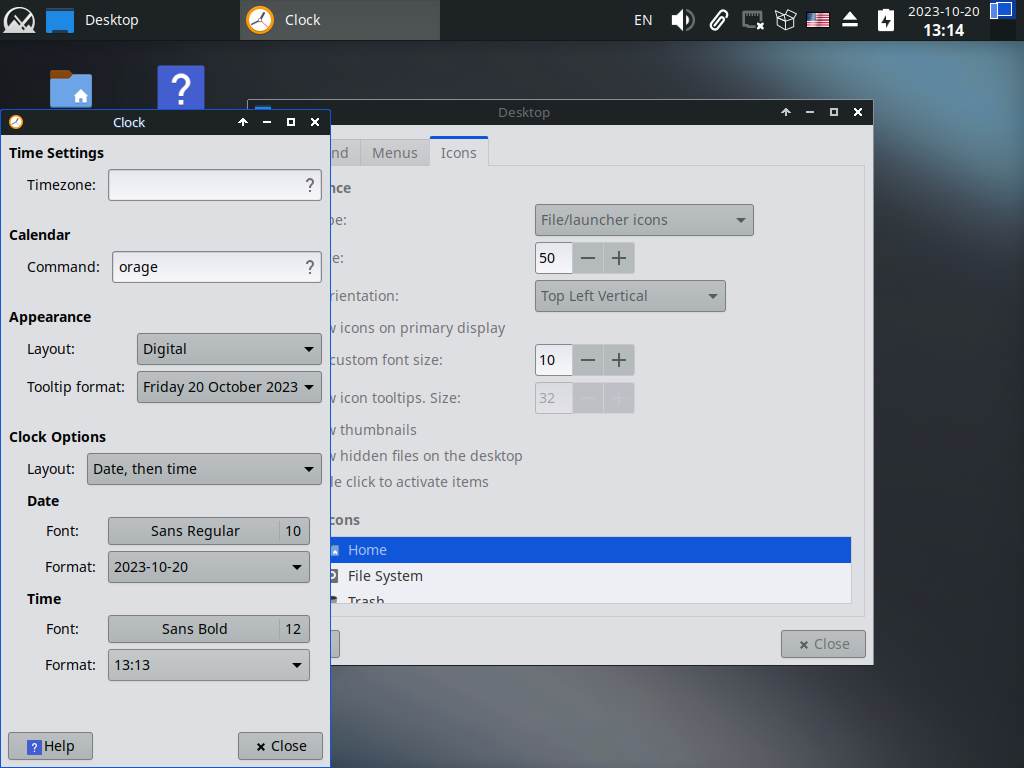Click into the Timezone text field
The image size is (1024, 768).
tap(205, 185)
